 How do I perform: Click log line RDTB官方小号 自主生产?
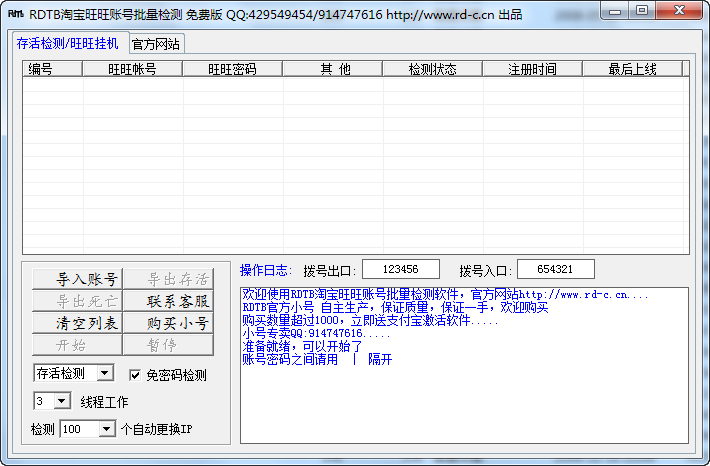pos(395,307)
